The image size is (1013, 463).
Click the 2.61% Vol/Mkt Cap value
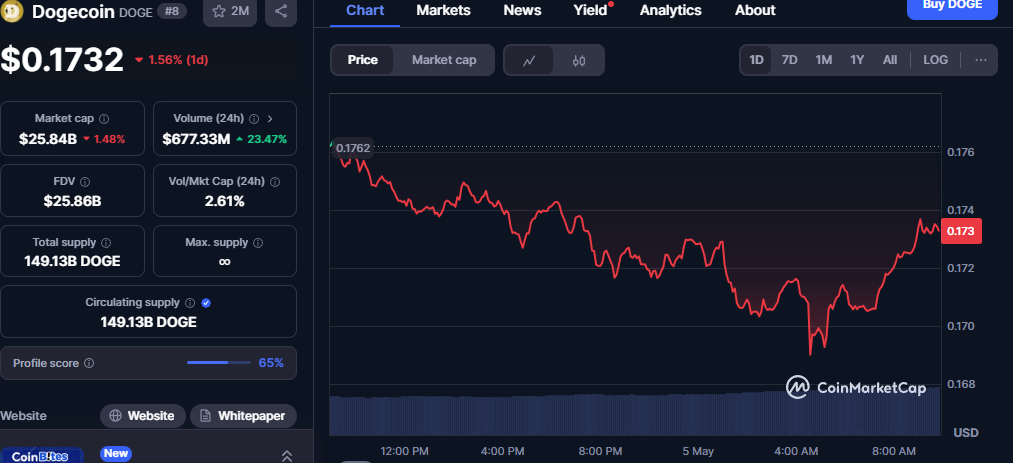(x=225, y=201)
